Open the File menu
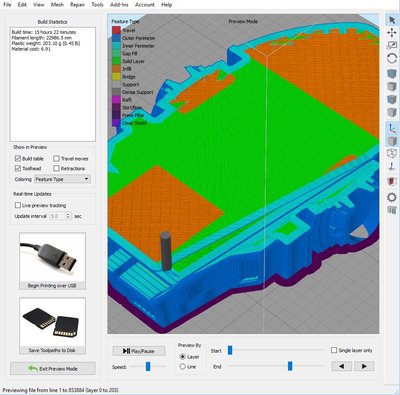The image size is (400, 395). point(7,5)
